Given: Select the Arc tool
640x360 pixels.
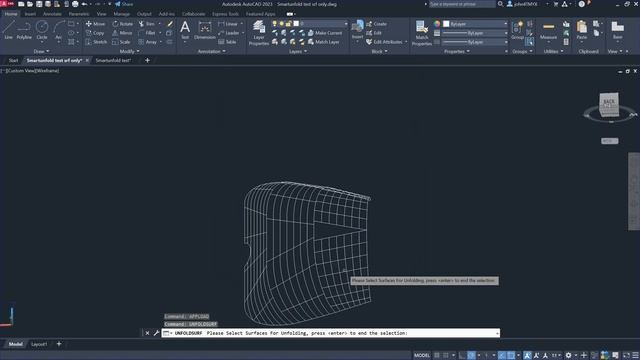Looking at the screenshot, I should point(58,30).
